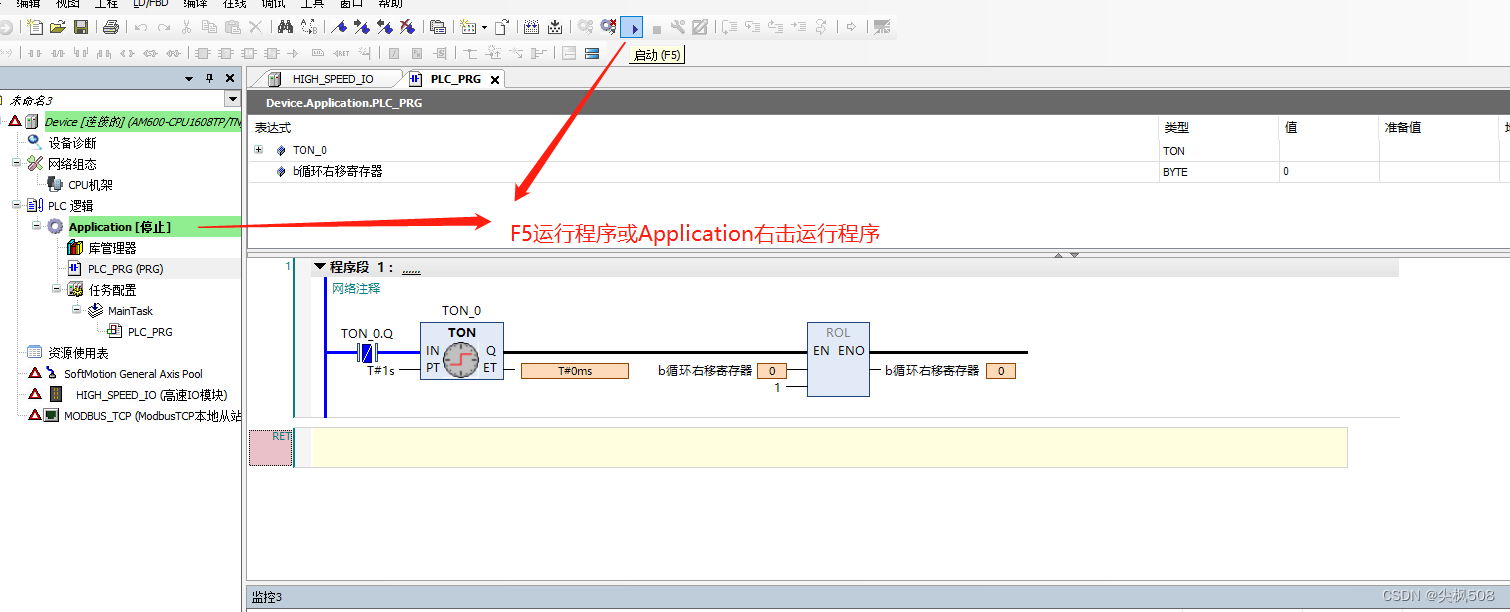Click the striped view toggle in ladder toolbar

[592, 53]
